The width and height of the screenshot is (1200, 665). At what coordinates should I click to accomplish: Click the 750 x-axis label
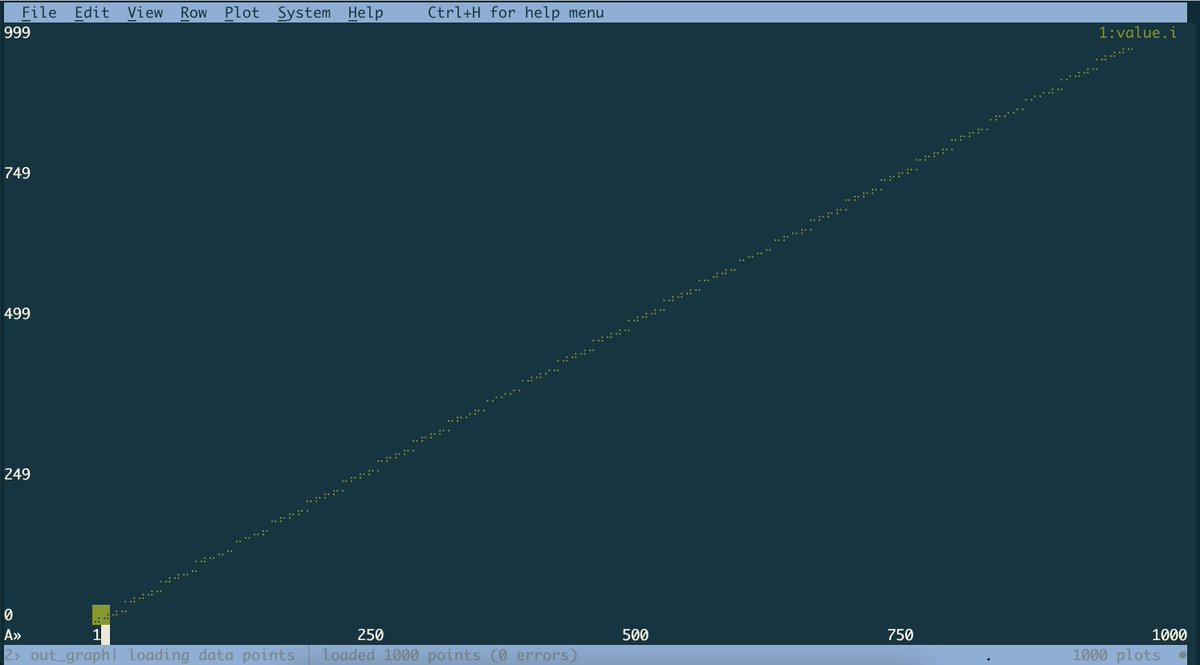point(900,635)
